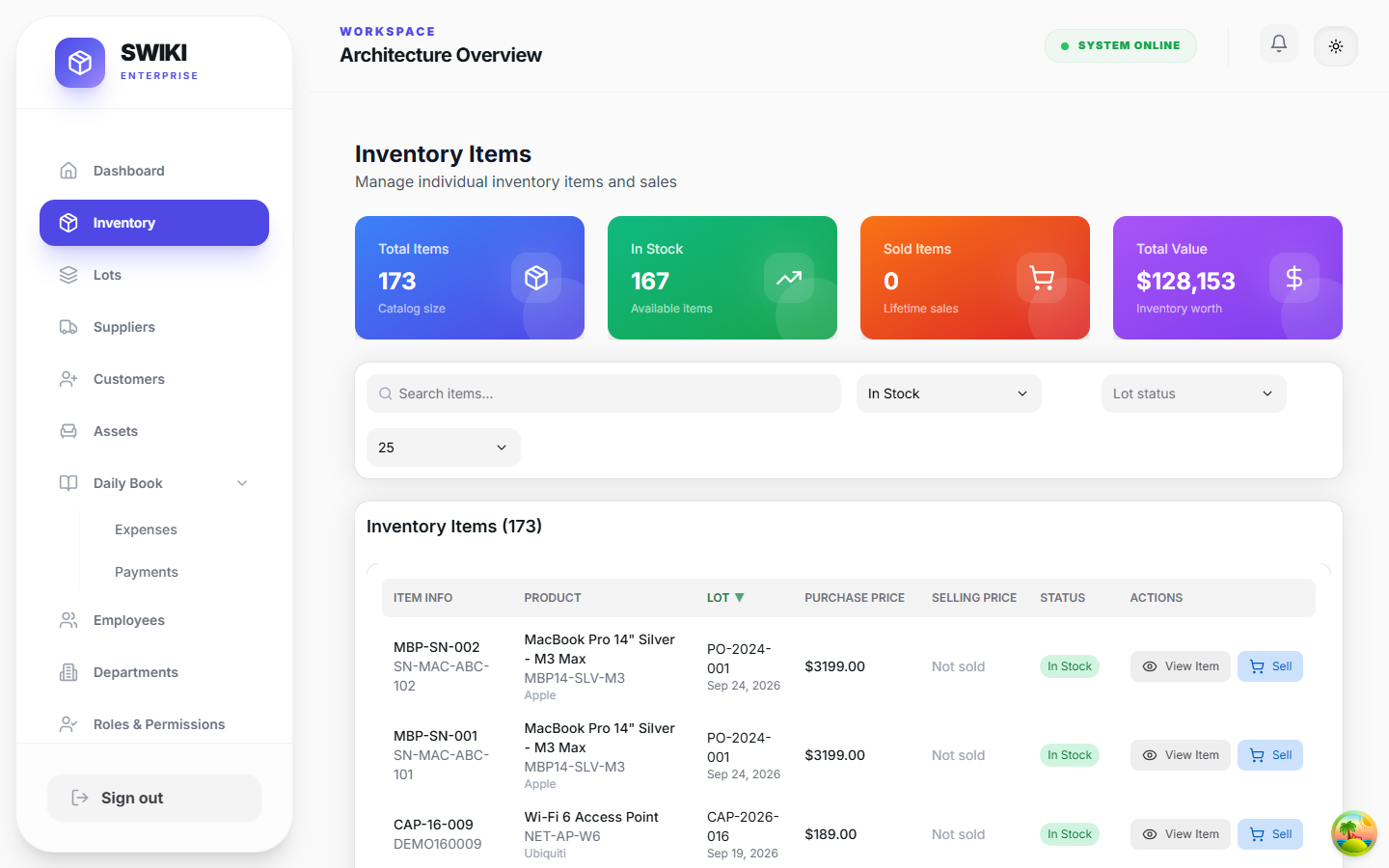The image size is (1389, 868).
Task: Click the SWIKI cube logo icon
Action: [80, 63]
